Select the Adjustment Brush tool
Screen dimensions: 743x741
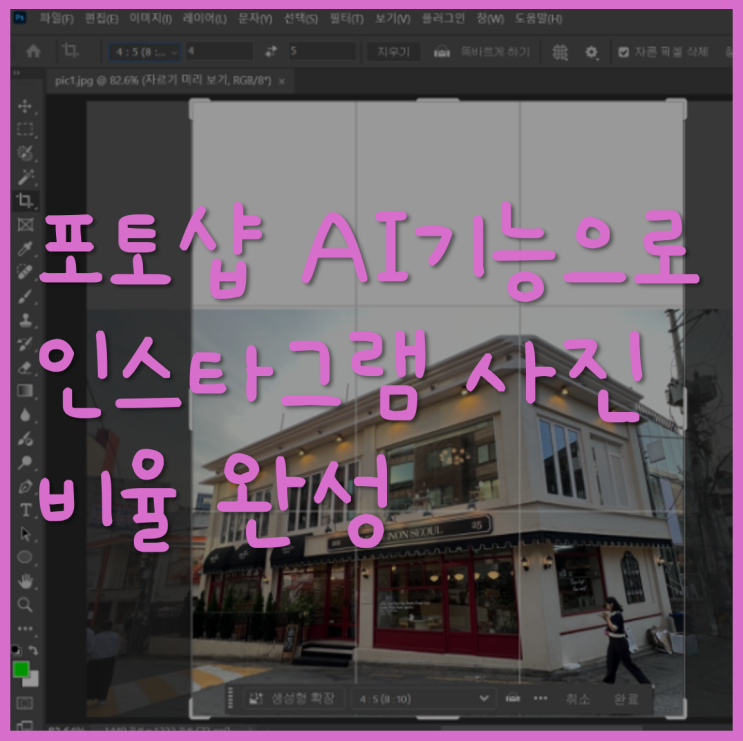[25, 439]
